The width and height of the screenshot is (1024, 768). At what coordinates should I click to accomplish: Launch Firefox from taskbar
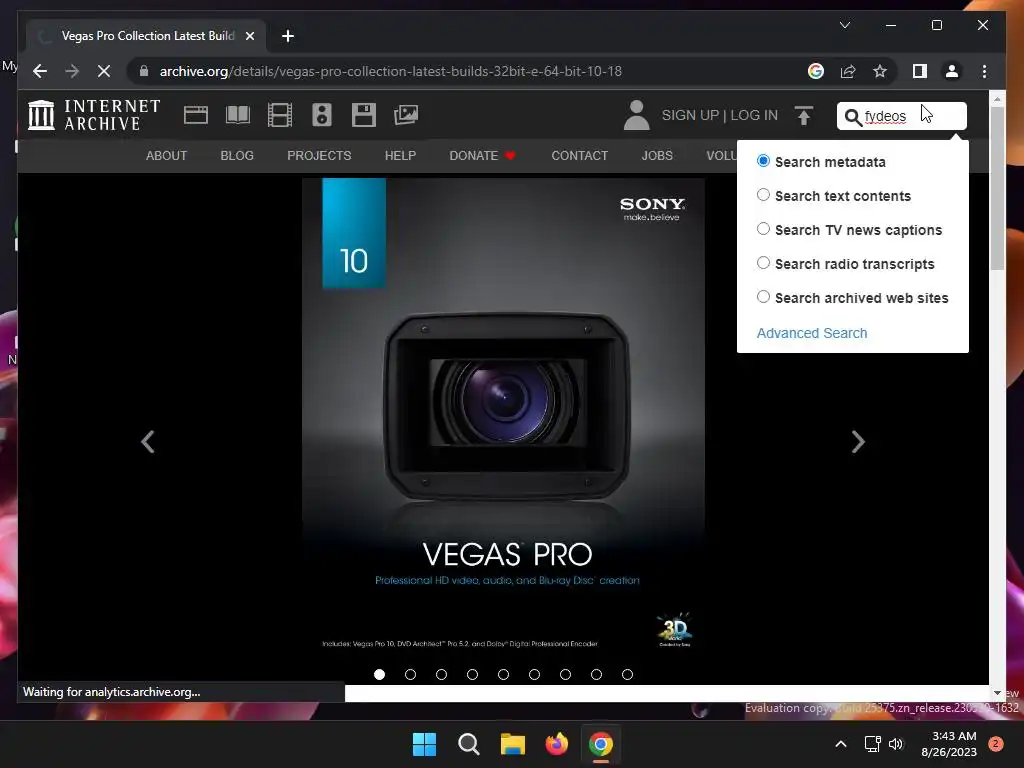point(556,744)
